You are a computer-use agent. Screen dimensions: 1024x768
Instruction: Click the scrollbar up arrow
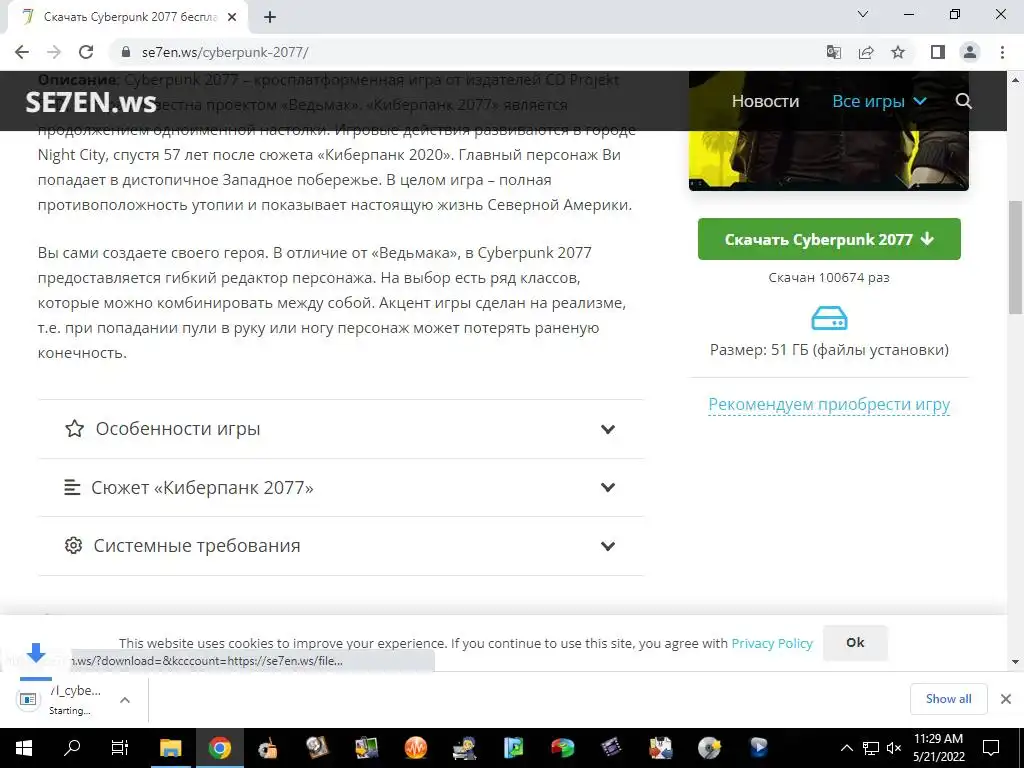[1016, 80]
